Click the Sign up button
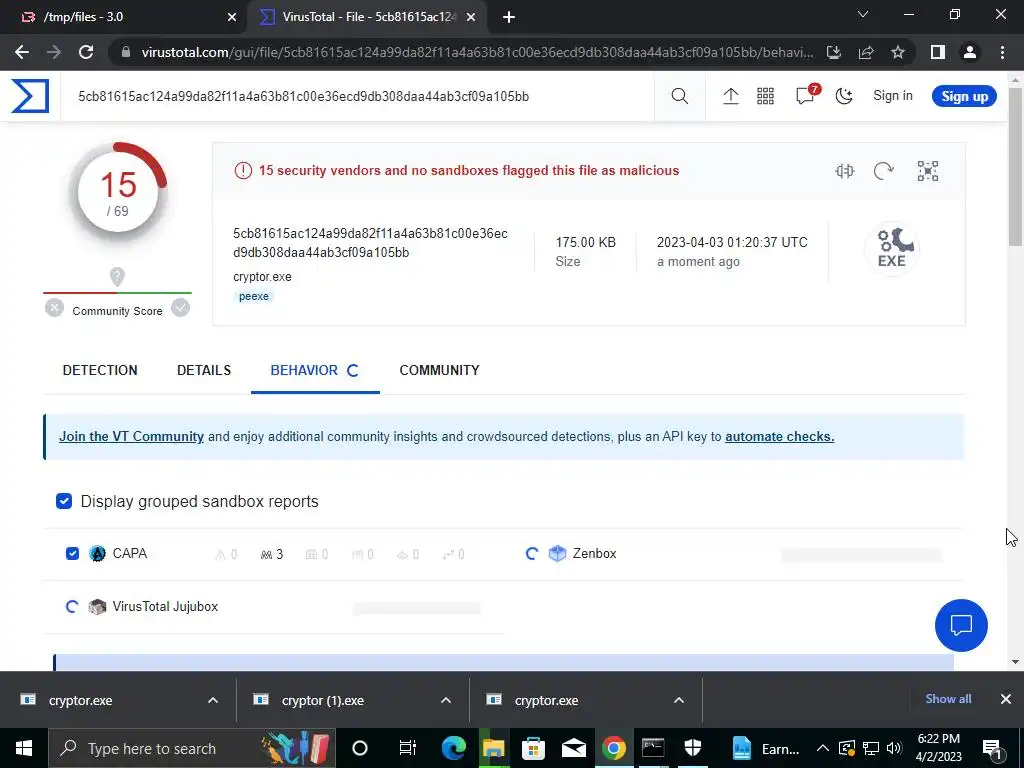The width and height of the screenshot is (1024, 768). click(965, 96)
